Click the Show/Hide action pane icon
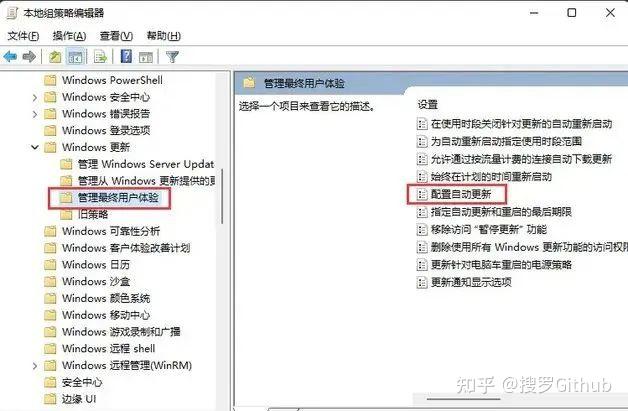 146,57
